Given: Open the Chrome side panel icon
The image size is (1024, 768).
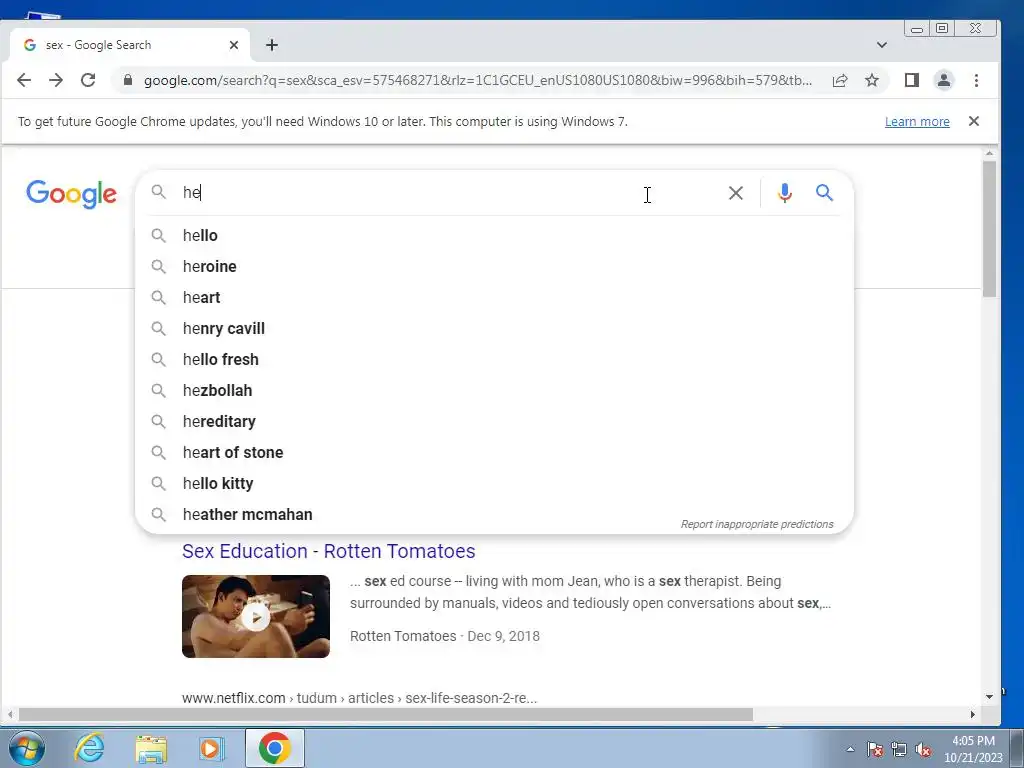Looking at the screenshot, I should (912, 80).
